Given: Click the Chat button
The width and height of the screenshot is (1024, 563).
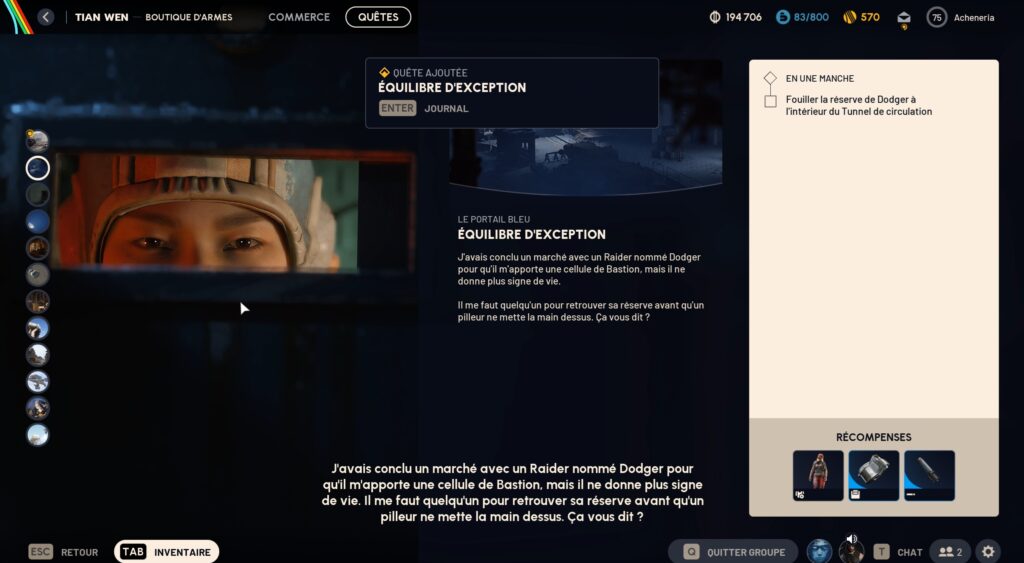Looking at the screenshot, I should click(898, 551).
